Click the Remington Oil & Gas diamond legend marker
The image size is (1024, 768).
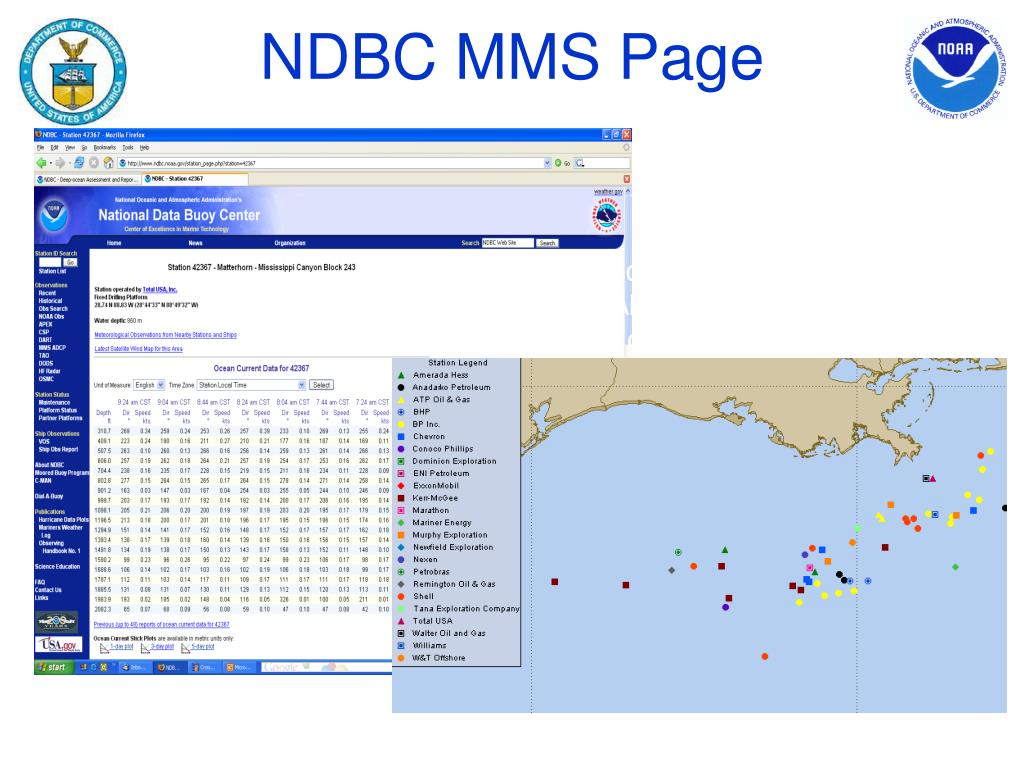pos(401,584)
